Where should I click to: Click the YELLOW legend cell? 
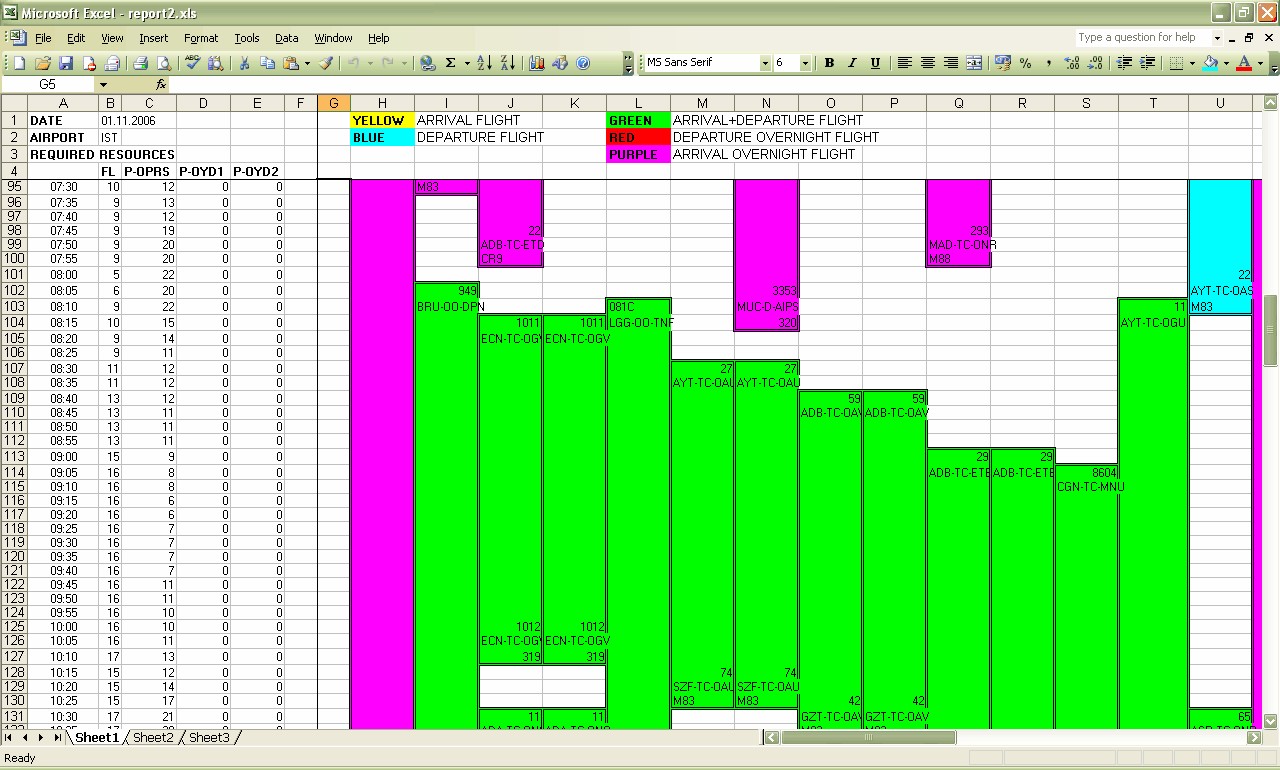(x=382, y=120)
